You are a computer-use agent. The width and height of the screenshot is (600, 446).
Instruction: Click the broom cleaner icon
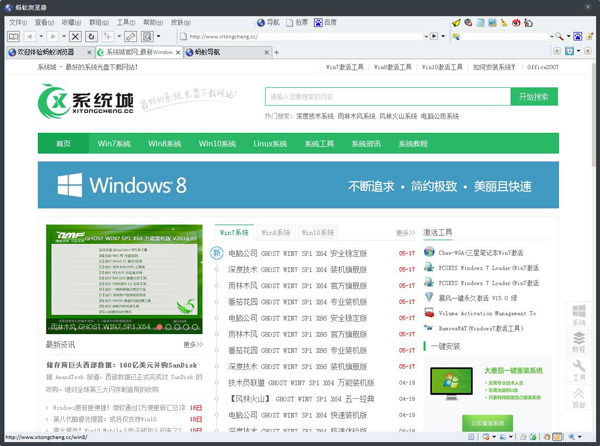[x=504, y=23]
